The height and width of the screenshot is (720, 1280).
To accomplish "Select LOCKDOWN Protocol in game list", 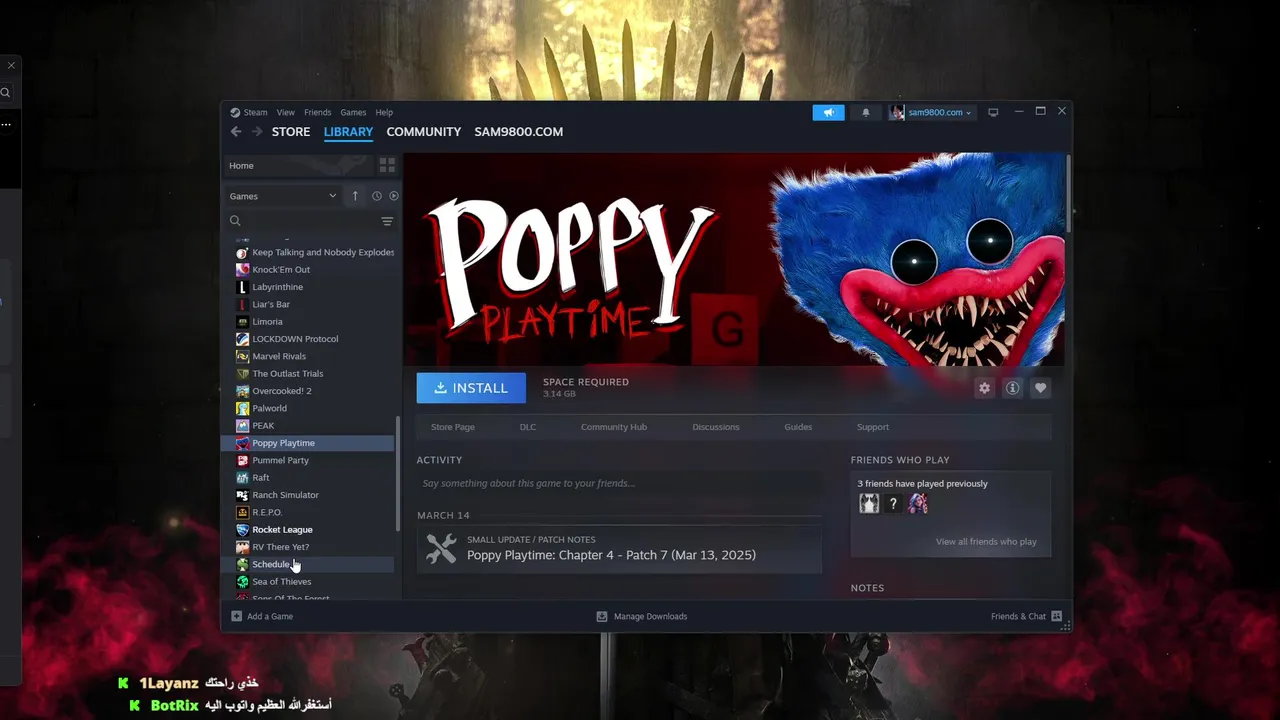I will point(295,339).
